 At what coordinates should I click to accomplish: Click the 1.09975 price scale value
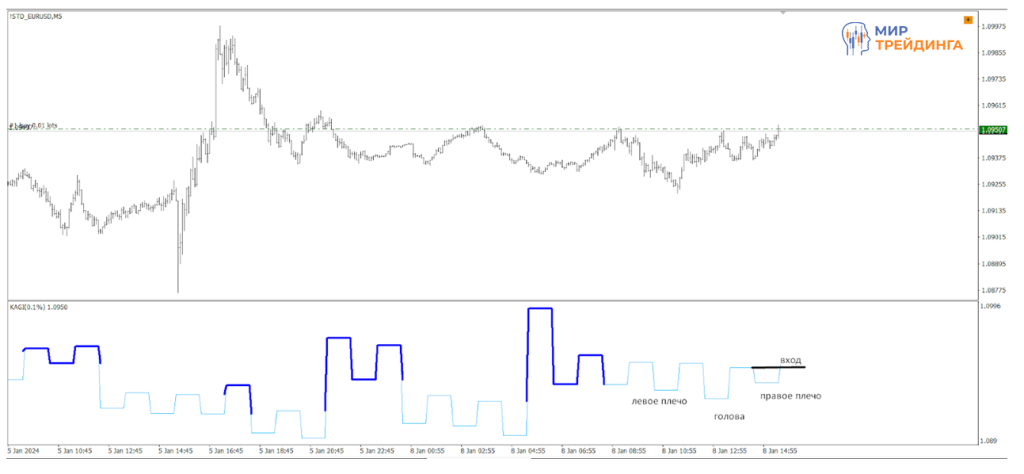pyautogui.click(x=993, y=26)
